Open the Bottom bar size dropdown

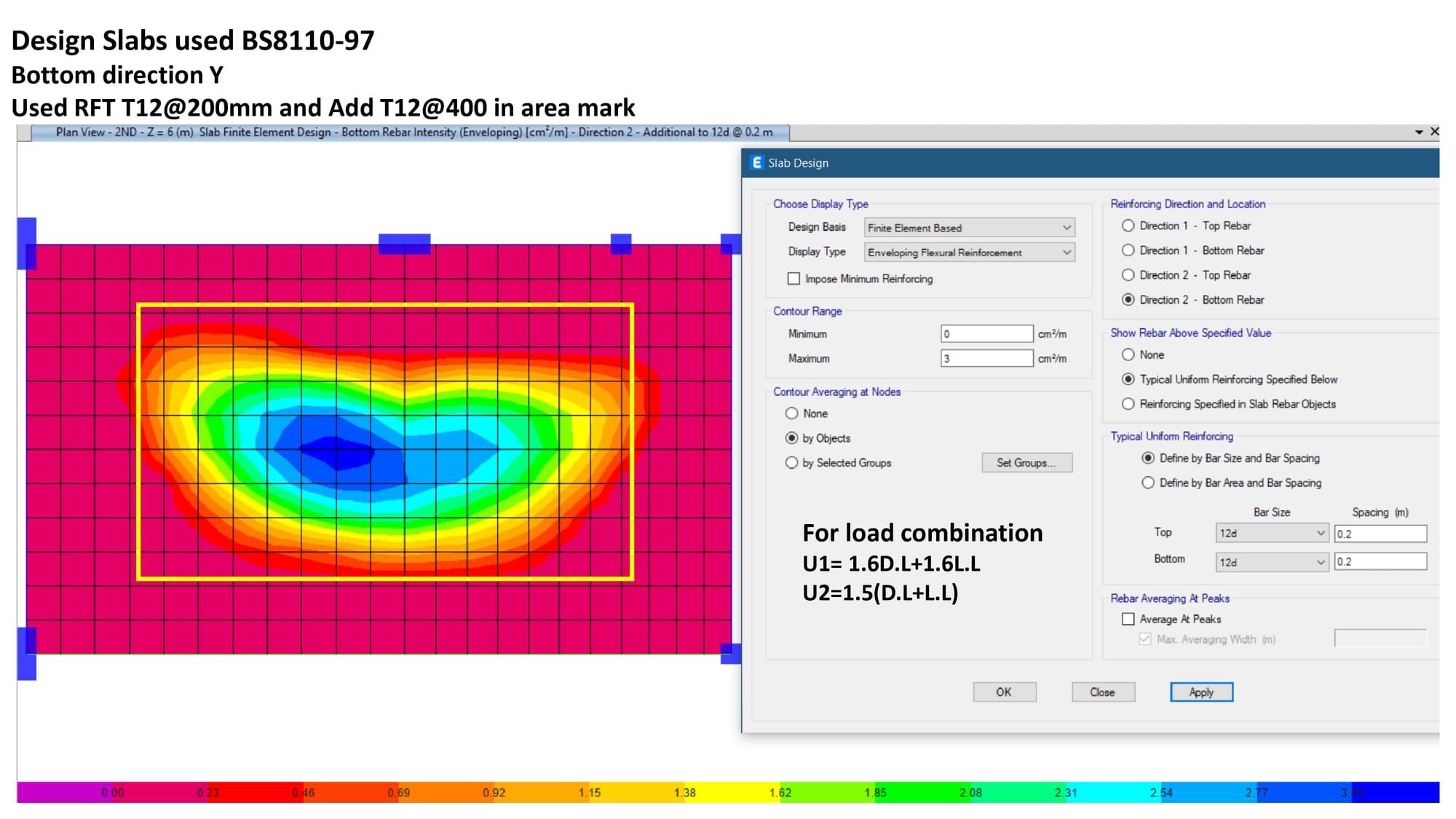pos(1271,562)
